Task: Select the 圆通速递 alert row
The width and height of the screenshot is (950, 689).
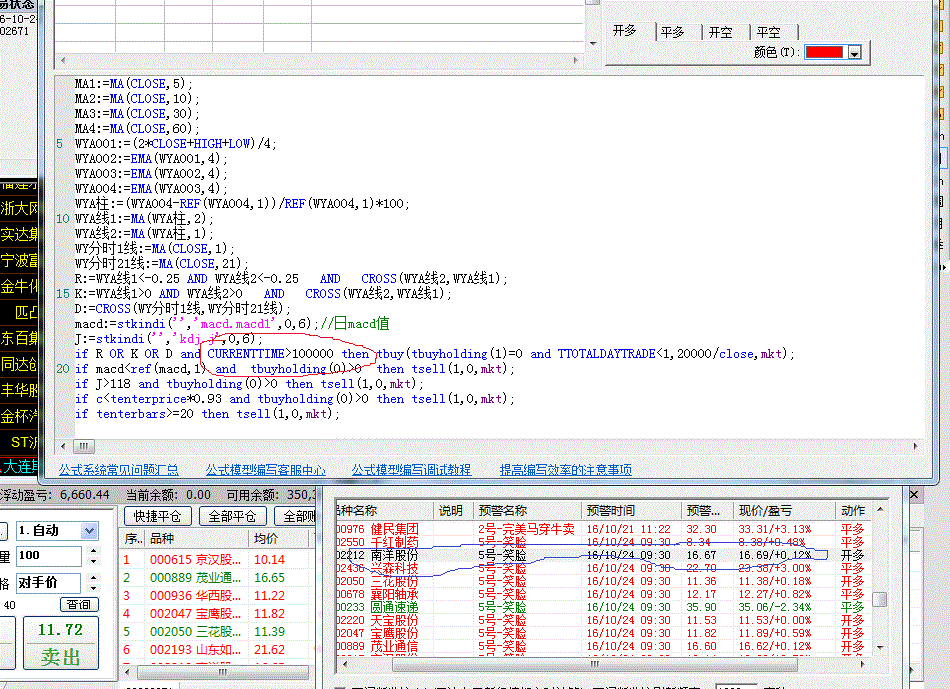Action: coord(602,607)
